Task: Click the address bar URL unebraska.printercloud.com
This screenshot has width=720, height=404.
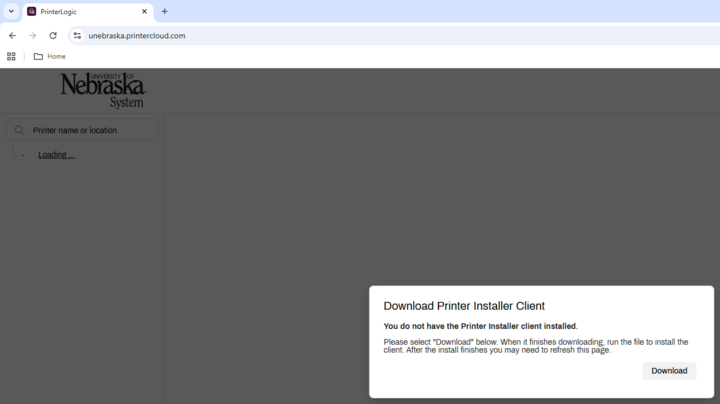Action: [137, 36]
